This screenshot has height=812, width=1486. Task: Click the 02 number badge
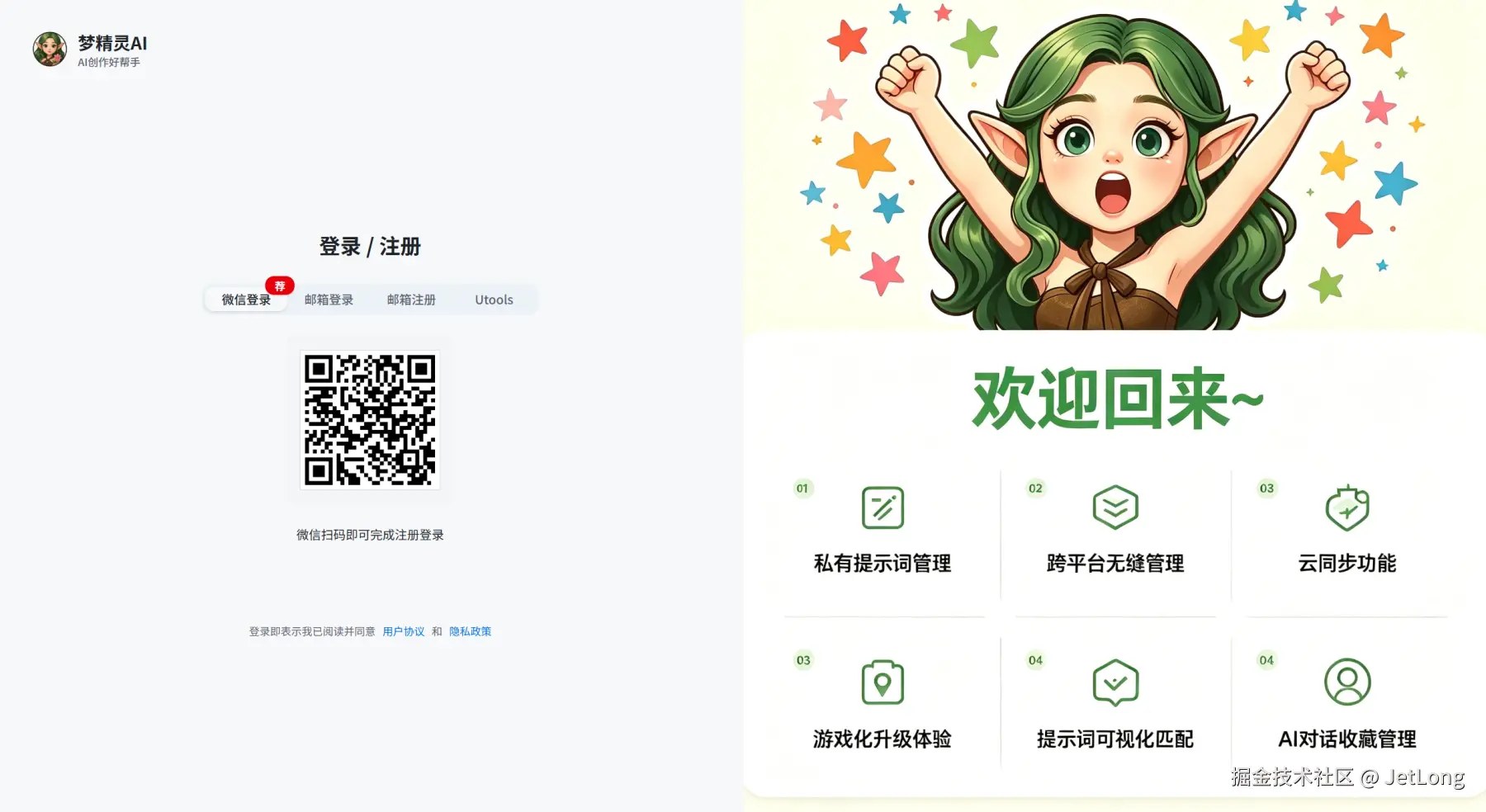(1035, 489)
